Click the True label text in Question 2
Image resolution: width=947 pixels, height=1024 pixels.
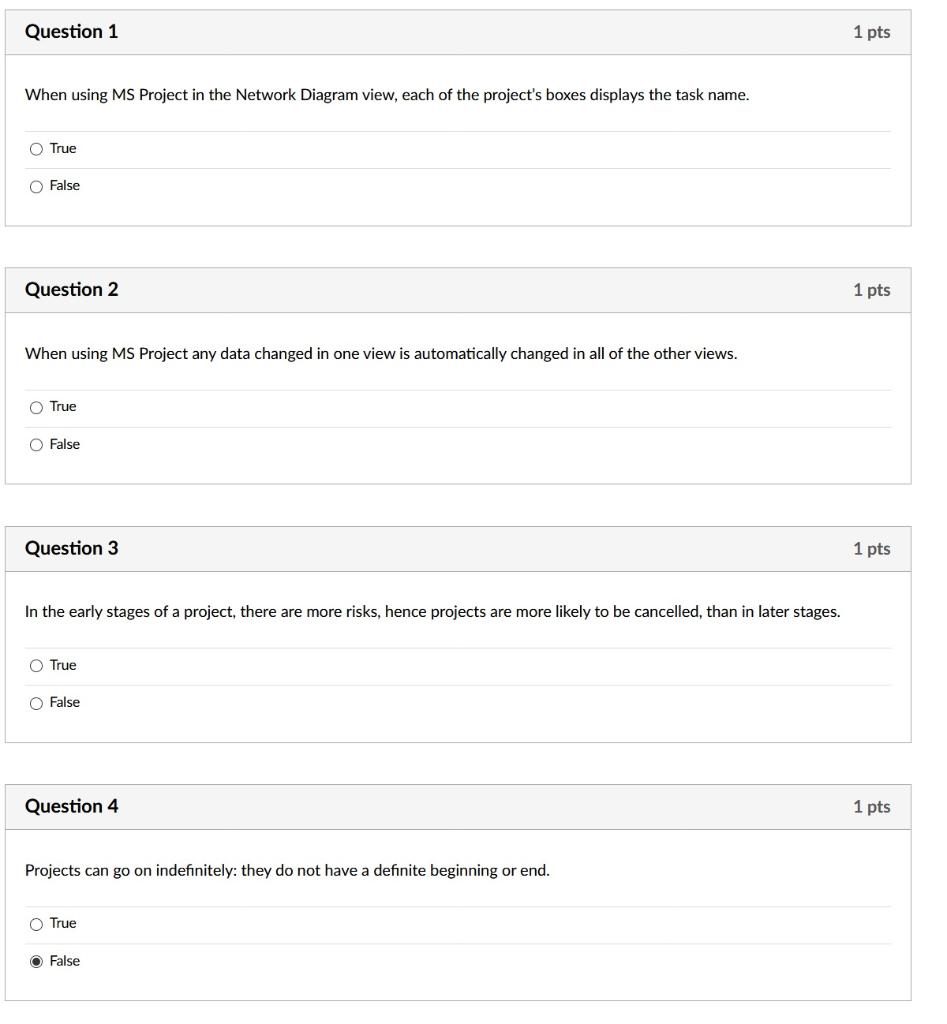coord(62,406)
